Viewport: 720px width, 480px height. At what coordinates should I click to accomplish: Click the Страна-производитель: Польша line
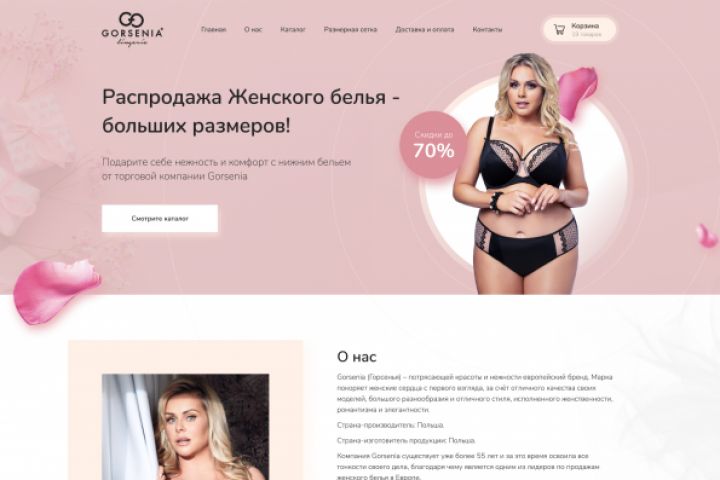coord(390,425)
